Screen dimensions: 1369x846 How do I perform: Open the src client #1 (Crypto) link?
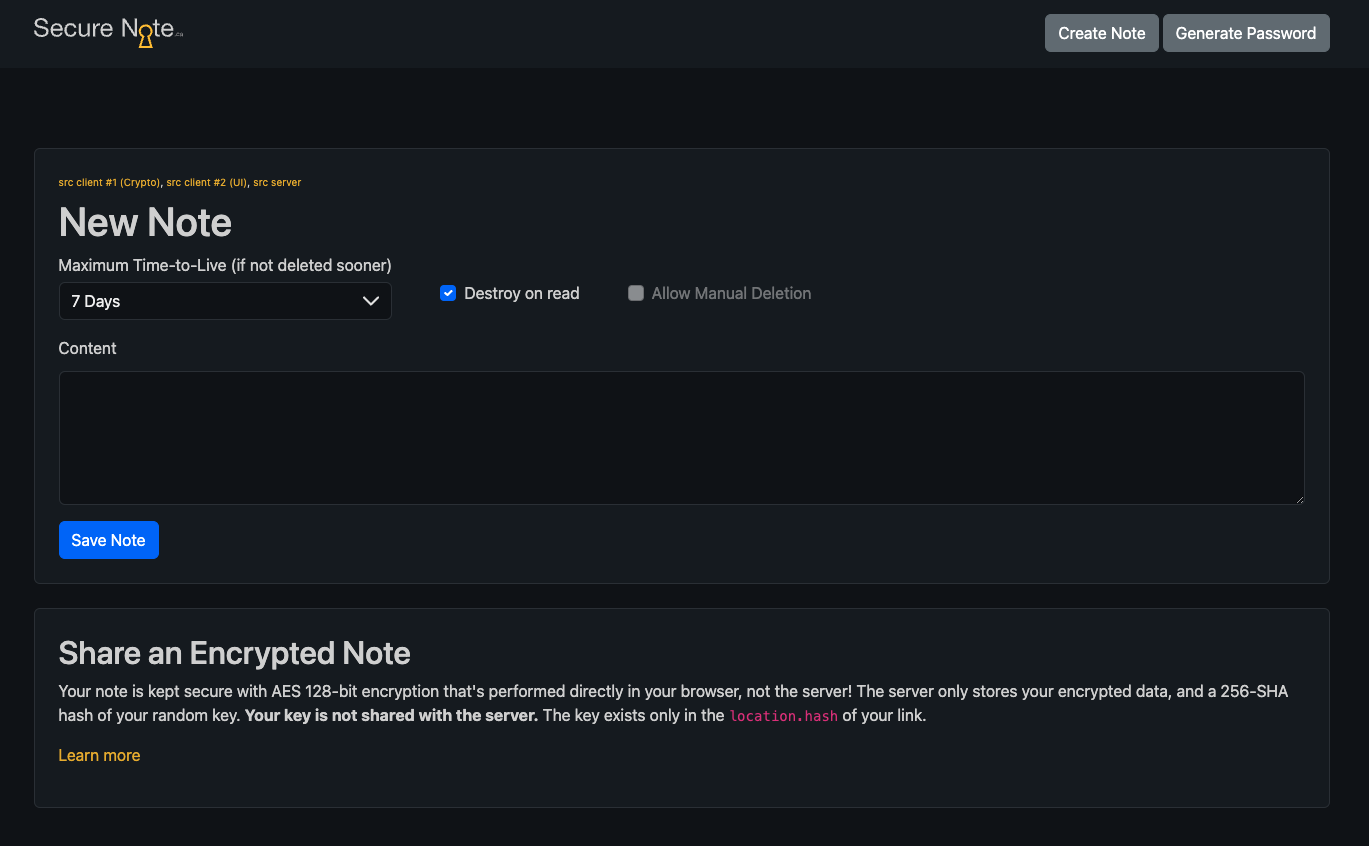click(x=109, y=182)
